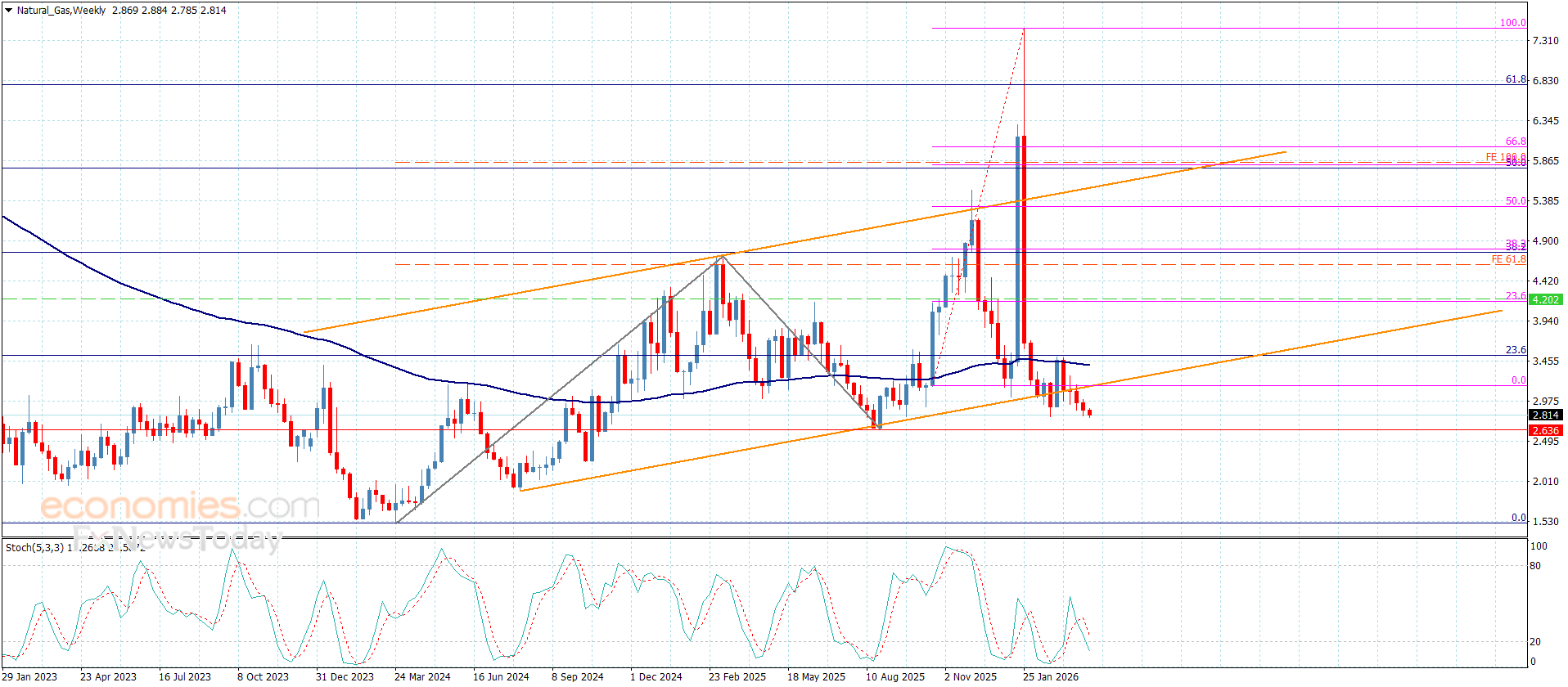This screenshot has height=687, width=1568.
Task: Click the magenta 66.8 Fibonacci label
Action: [1516, 141]
